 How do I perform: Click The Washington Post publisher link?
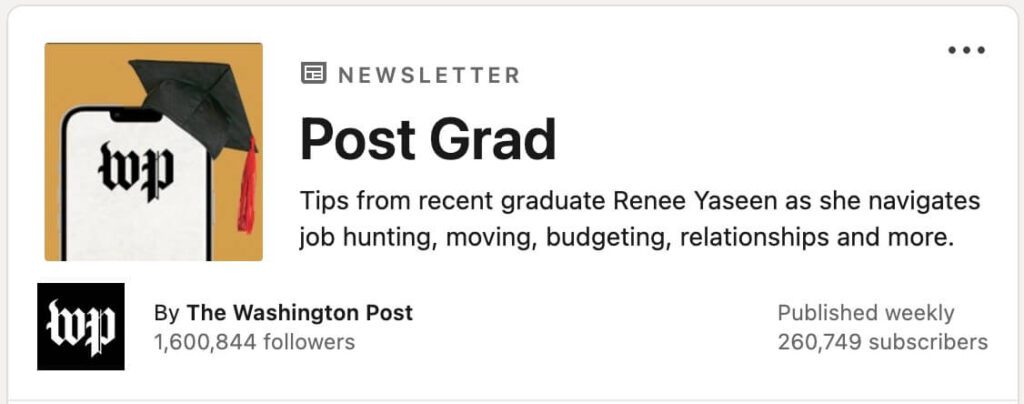tap(300, 312)
